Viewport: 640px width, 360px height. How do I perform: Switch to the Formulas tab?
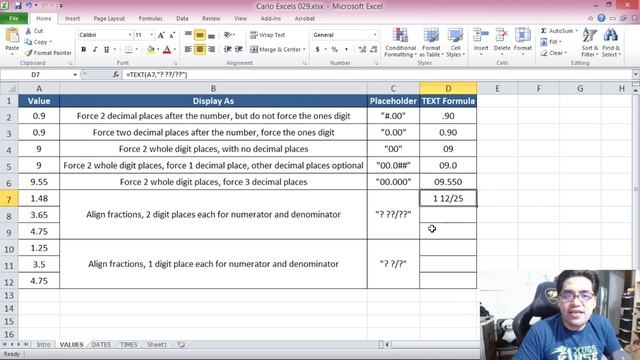[x=150, y=18]
